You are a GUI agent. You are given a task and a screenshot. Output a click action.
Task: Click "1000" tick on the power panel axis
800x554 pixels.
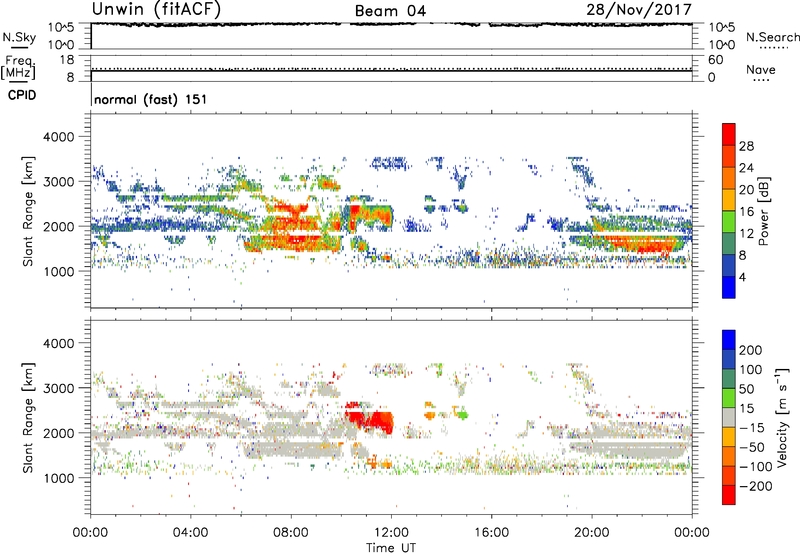click(58, 271)
